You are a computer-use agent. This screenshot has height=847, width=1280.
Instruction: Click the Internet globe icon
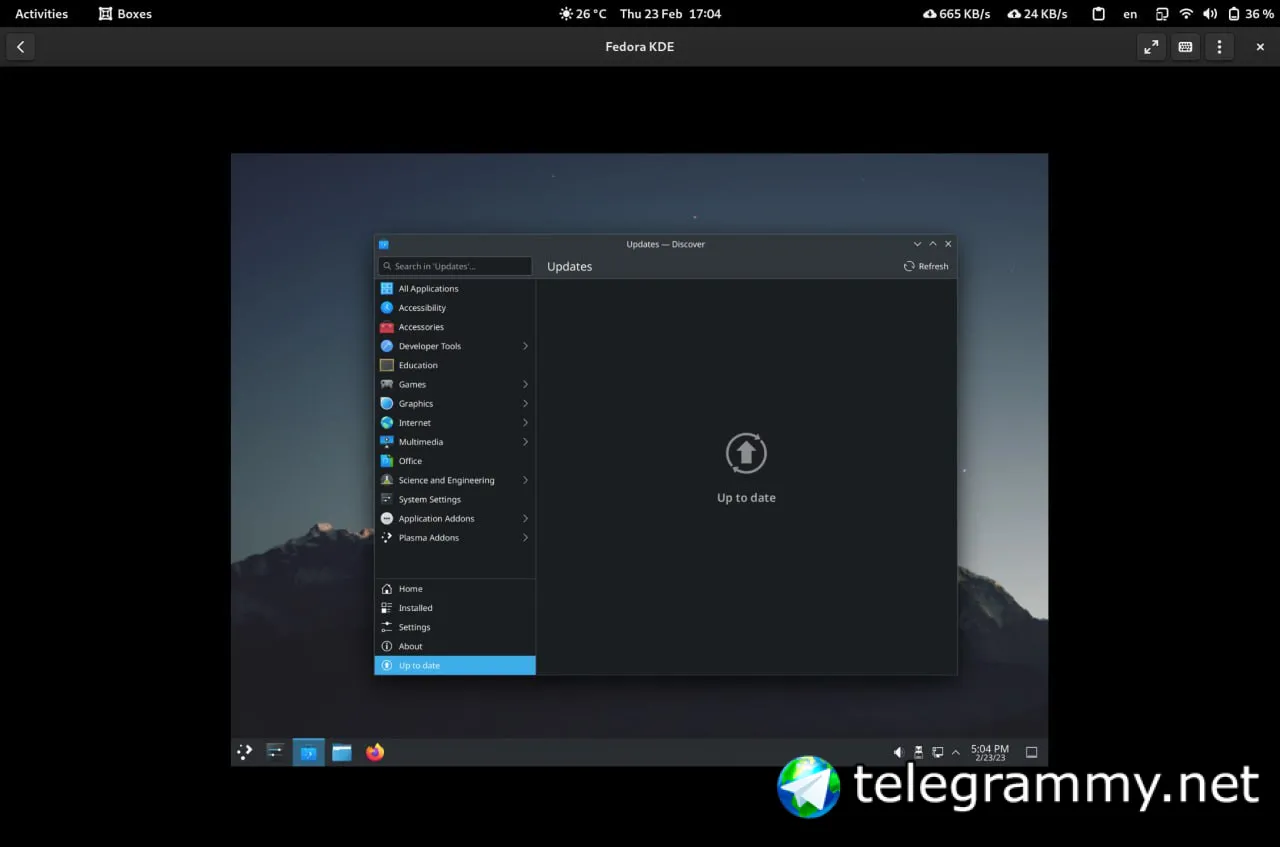click(387, 423)
